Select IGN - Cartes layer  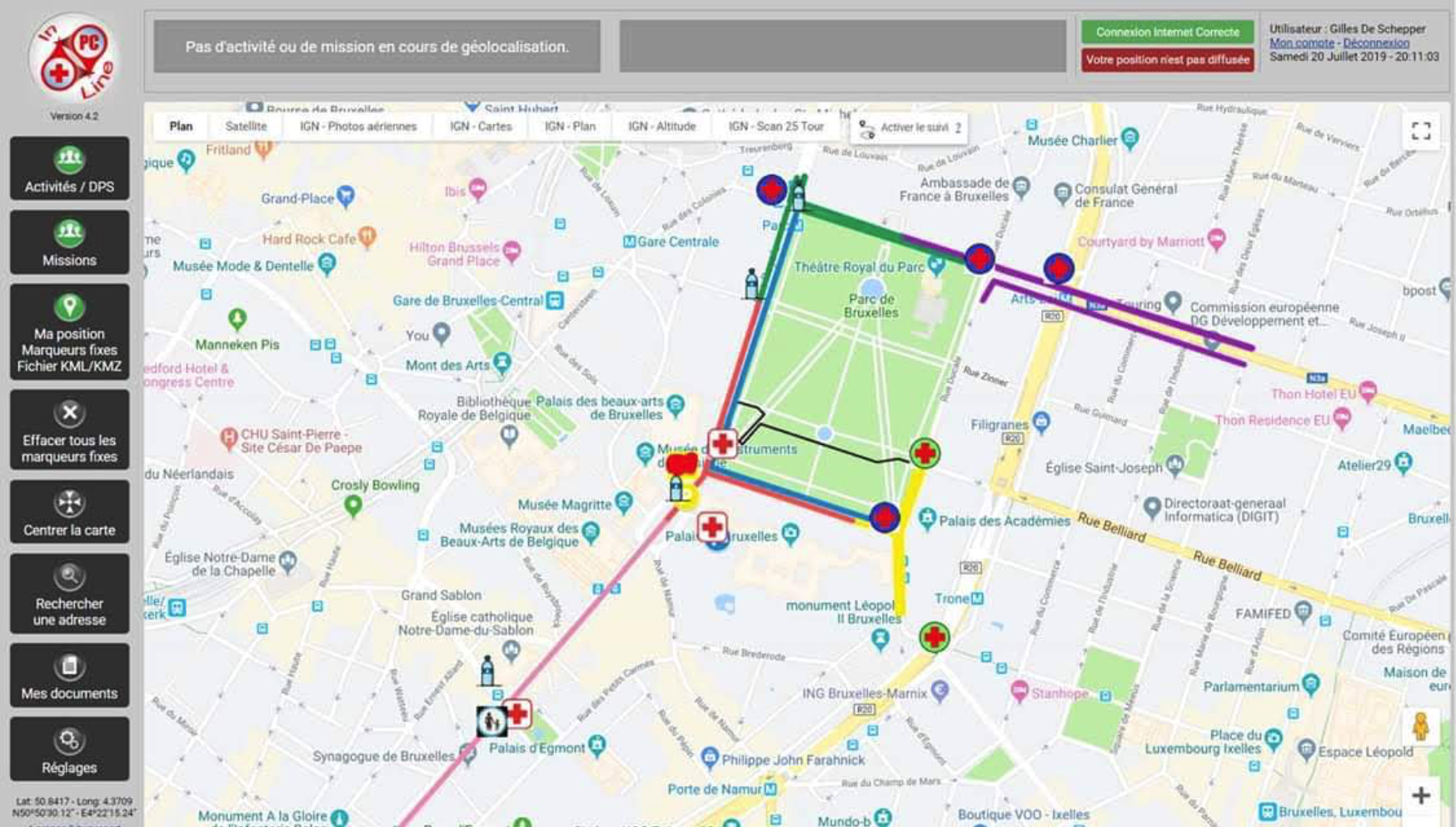[x=481, y=127]
